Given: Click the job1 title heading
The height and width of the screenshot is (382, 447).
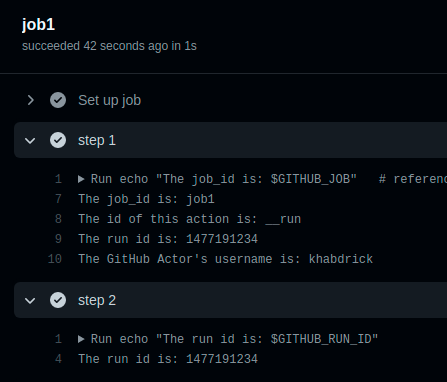Looking at the screenshot, I should [38, 25].
